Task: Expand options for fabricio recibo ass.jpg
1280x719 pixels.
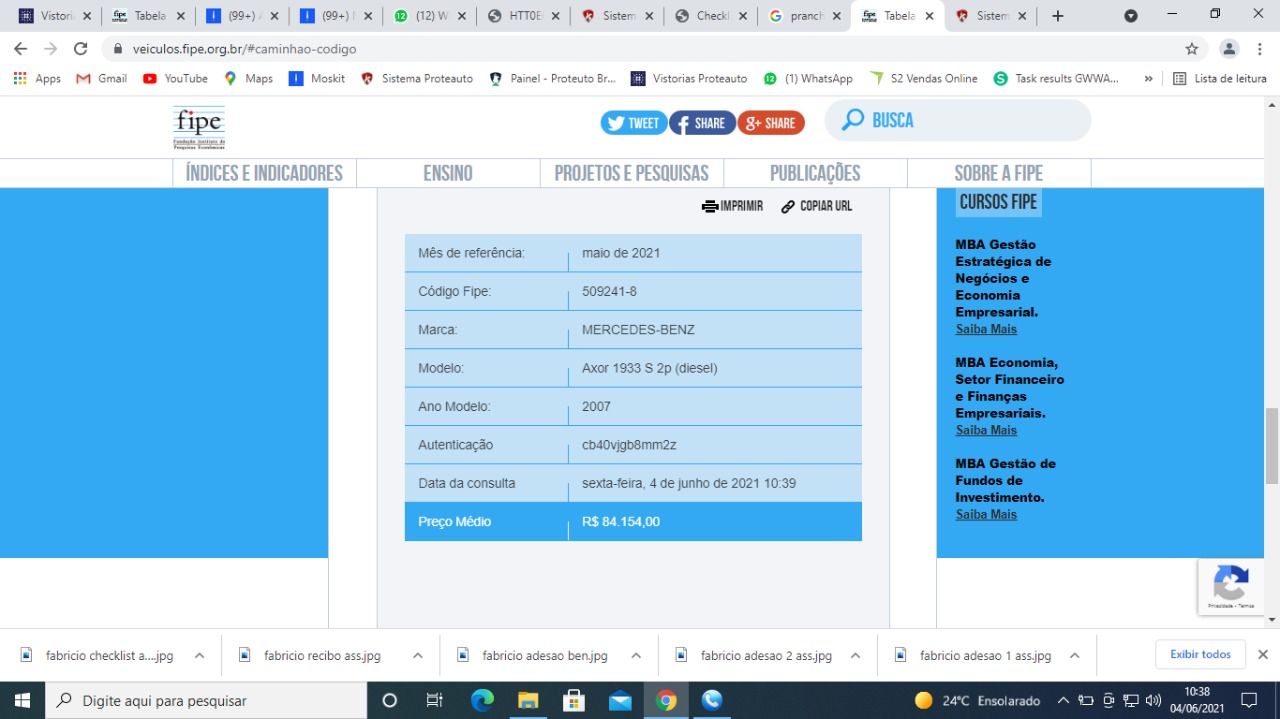Action: [x=418, y=656]
